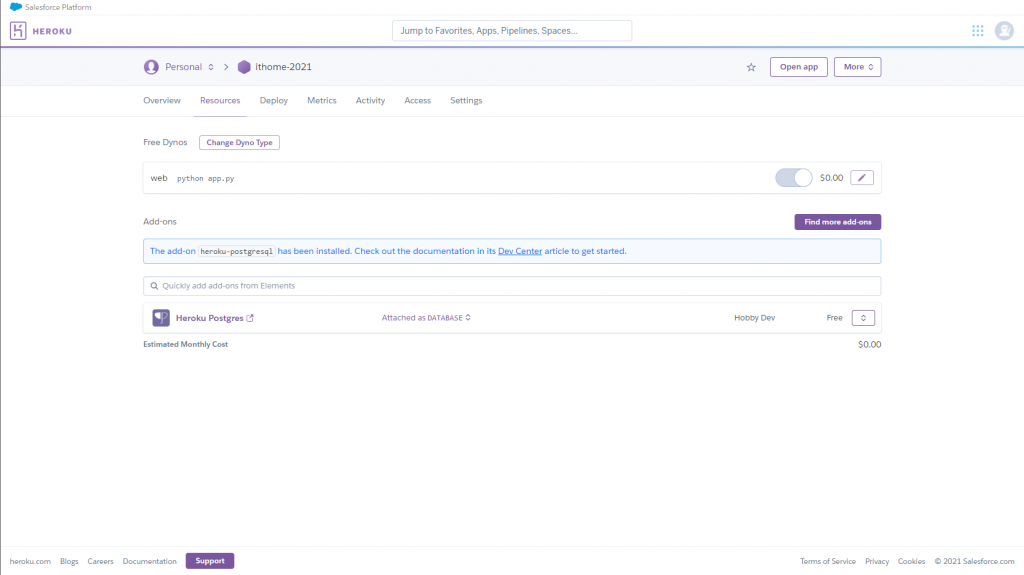Viewport: 1024px width, 575px height.
Task: Click the Personal account avatar icon
Action: [151, 67]
